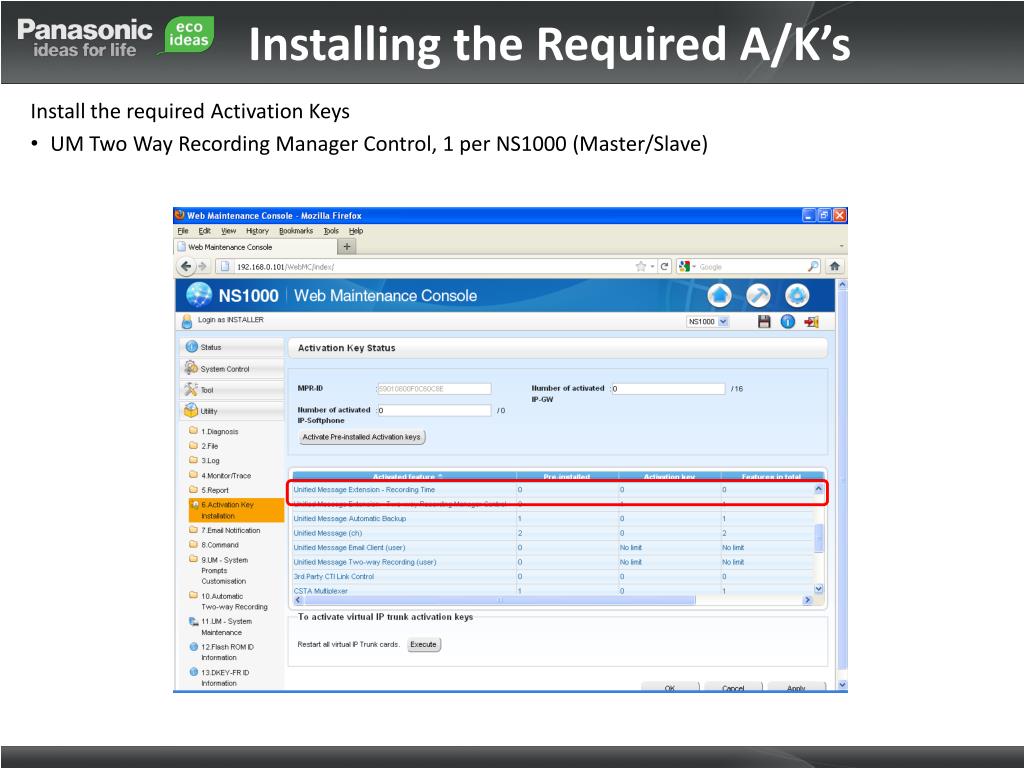Viewport: 1024px width, 768px height.
Task: Click the OK button
Action: [670, 688]
